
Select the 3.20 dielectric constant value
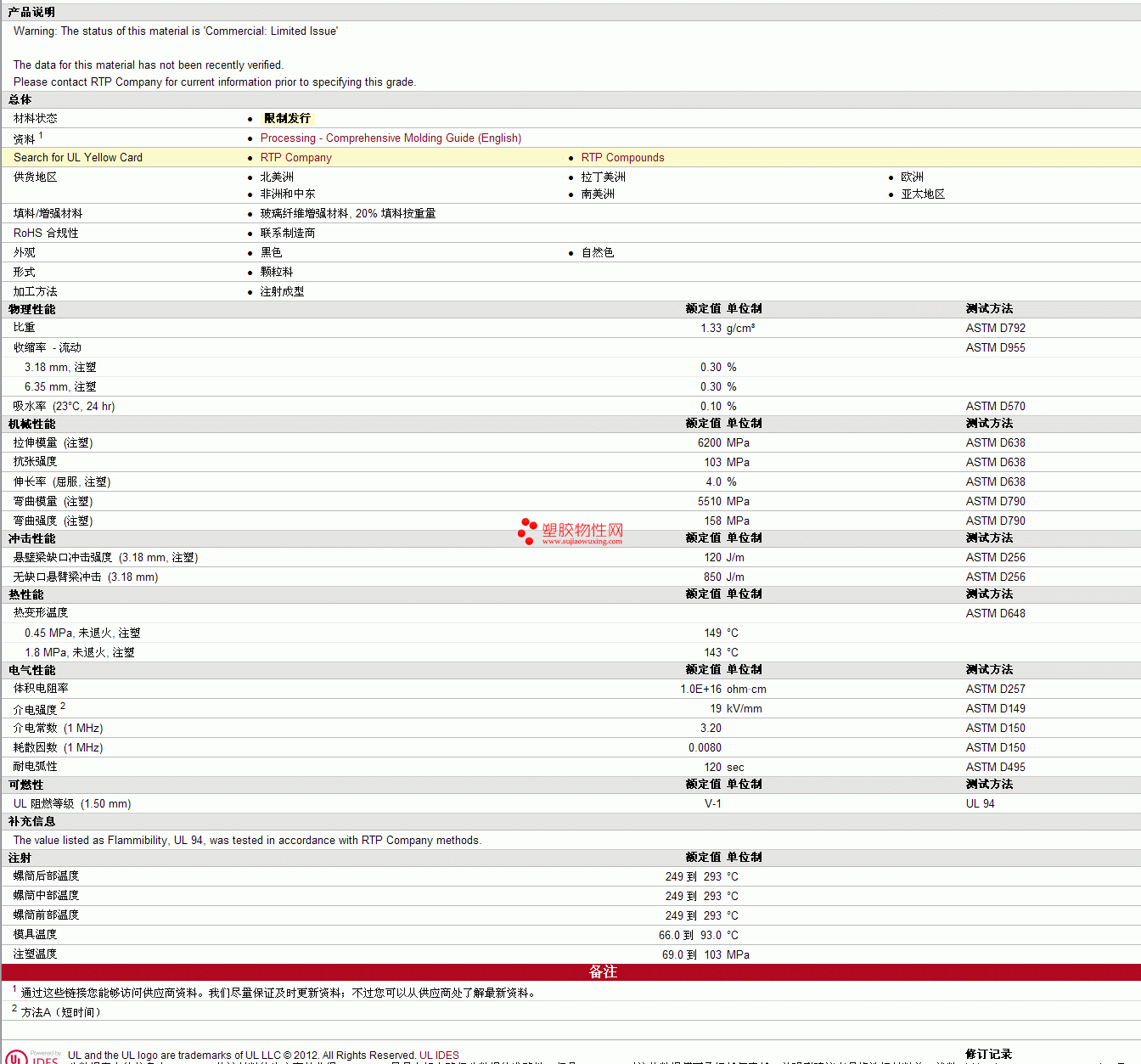click(x=711, y=728)
